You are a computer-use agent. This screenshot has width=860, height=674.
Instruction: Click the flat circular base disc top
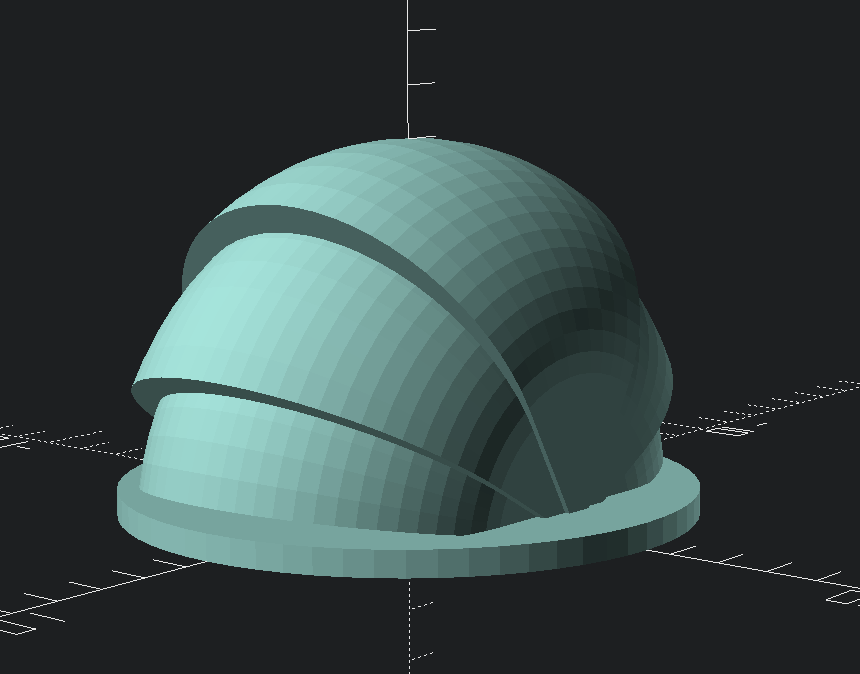[x=640, y=490]
